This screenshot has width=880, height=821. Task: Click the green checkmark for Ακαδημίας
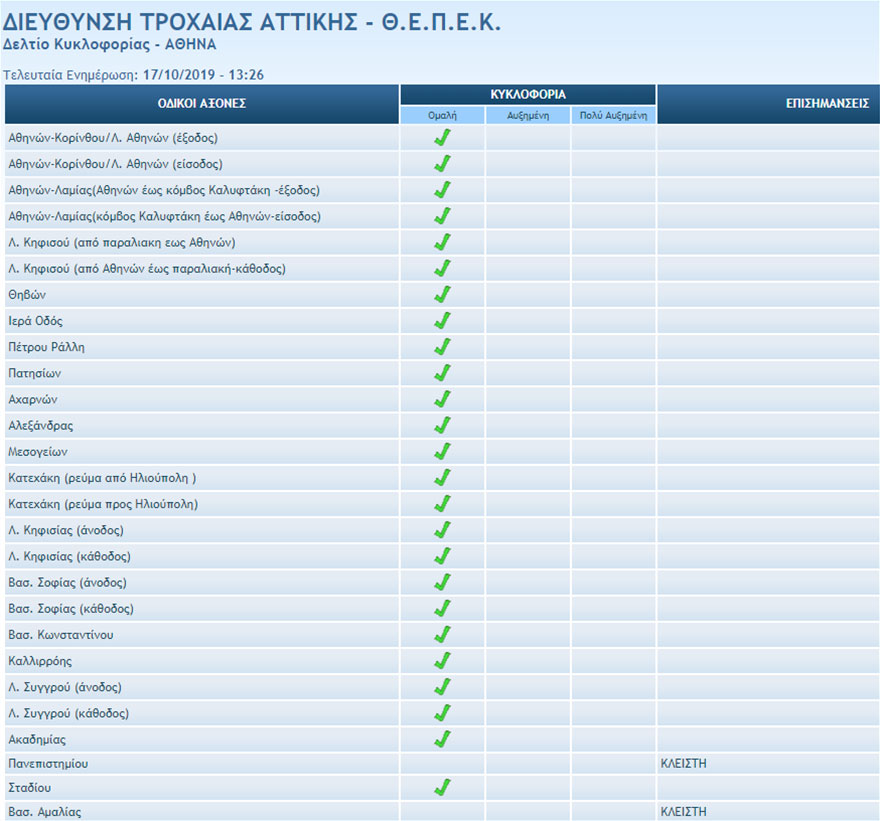pyautogui.click(x=442, y=739)
